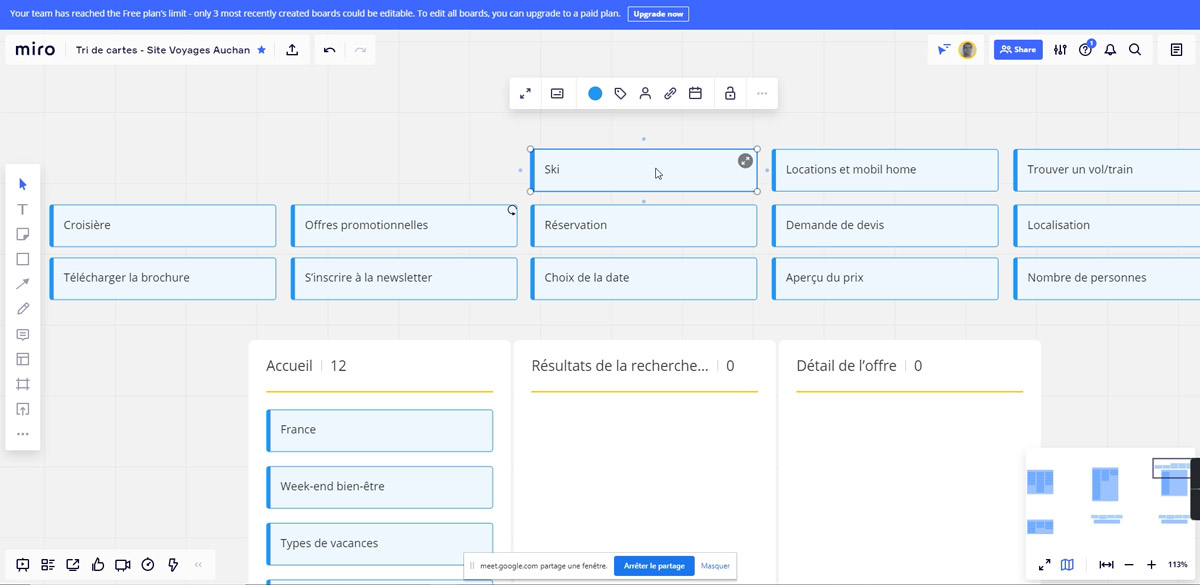Open search magnifier in top bar
This screenshot has height=585, width=1200.
pos(1135,50)
